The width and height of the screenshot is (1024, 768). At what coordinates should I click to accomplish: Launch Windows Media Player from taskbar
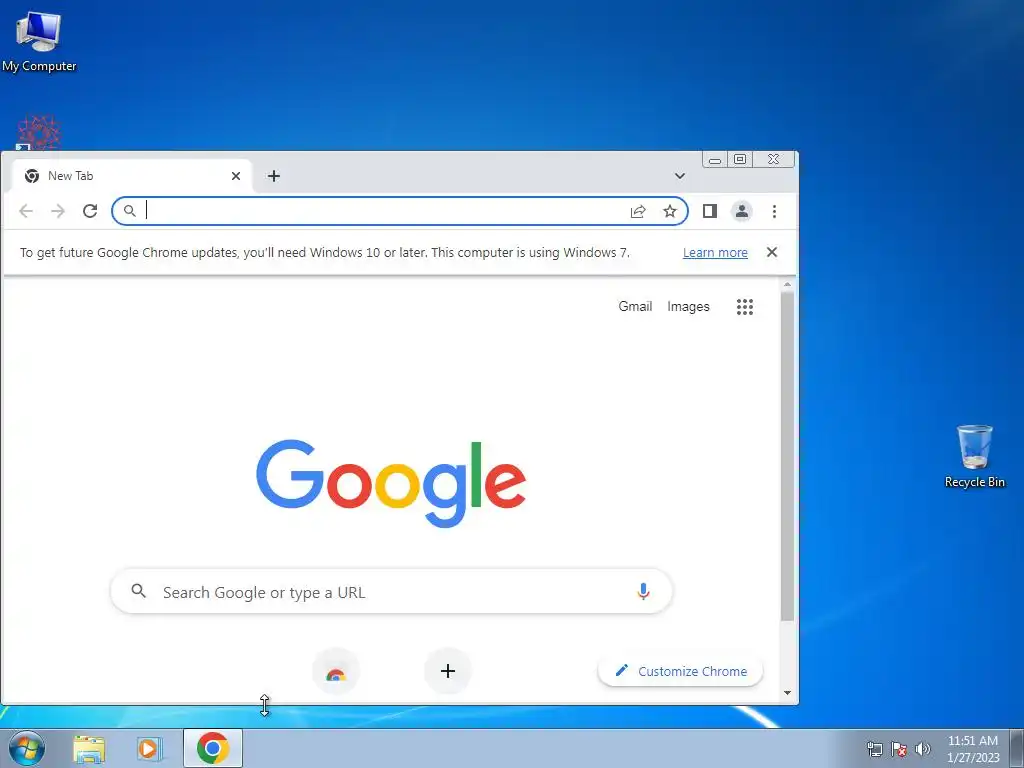[150, 749]
